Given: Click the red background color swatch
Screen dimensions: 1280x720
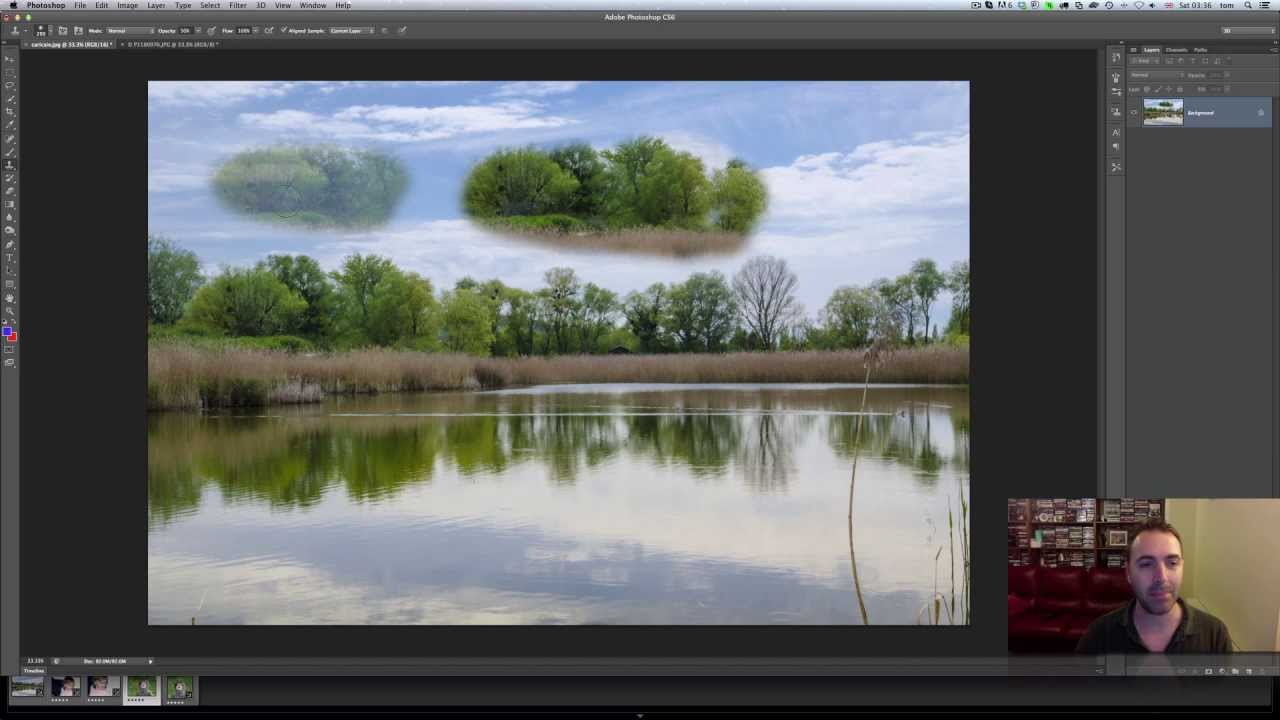Looking at the screenshot, I should (13, 338).
